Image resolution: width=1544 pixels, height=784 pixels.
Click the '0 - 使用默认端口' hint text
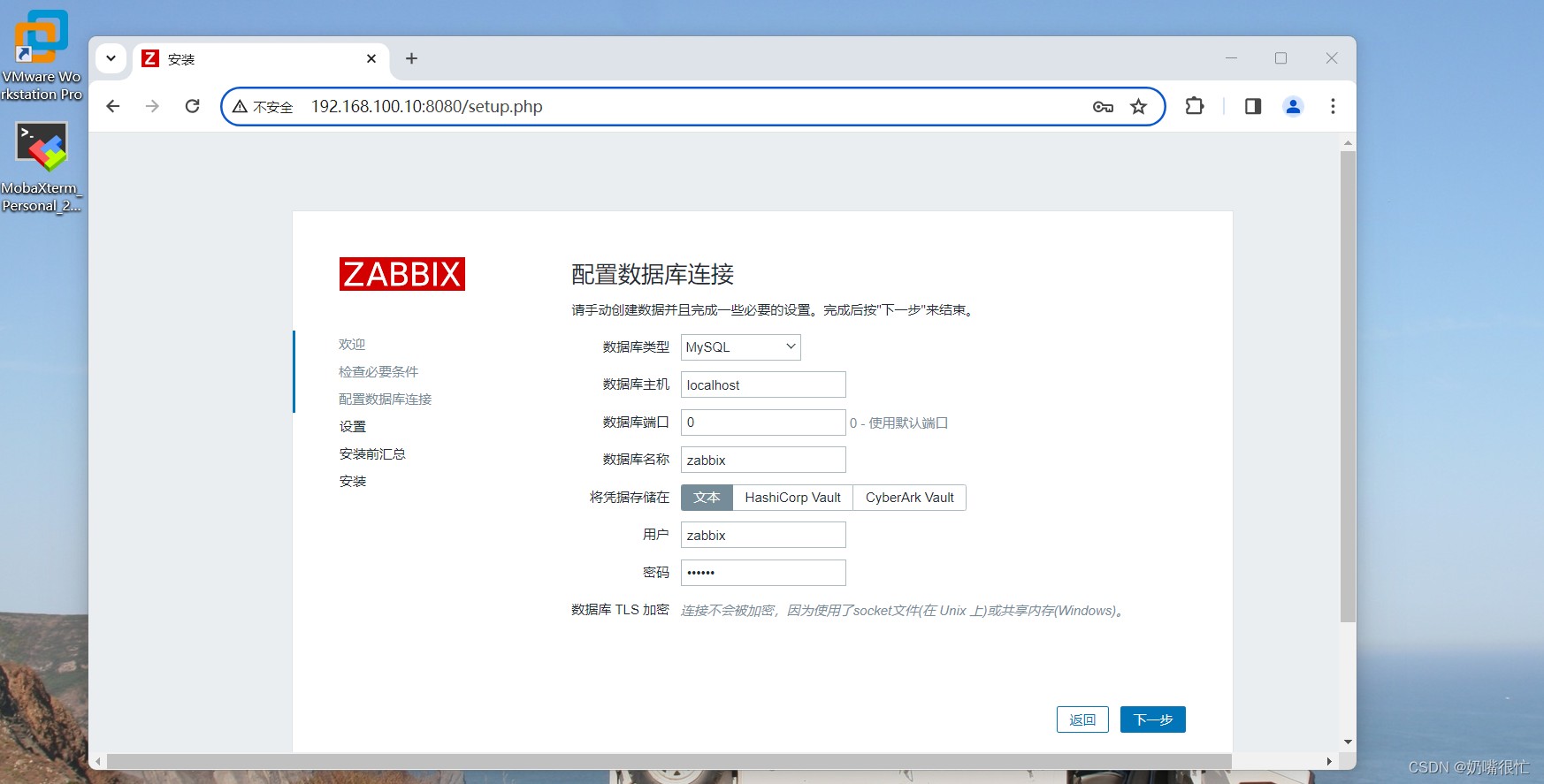pos(898,423)
